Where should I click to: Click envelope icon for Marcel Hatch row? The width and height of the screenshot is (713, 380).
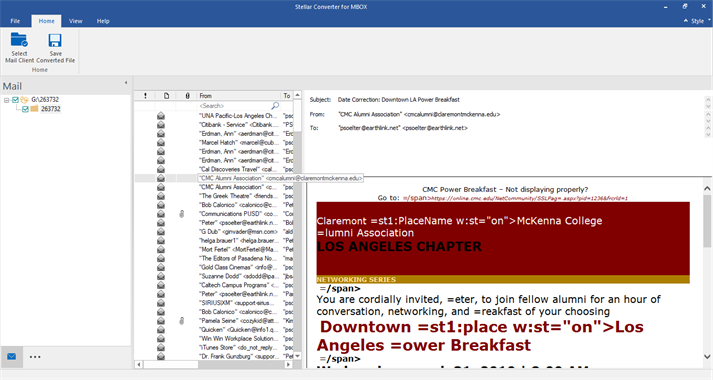point(161,143)
